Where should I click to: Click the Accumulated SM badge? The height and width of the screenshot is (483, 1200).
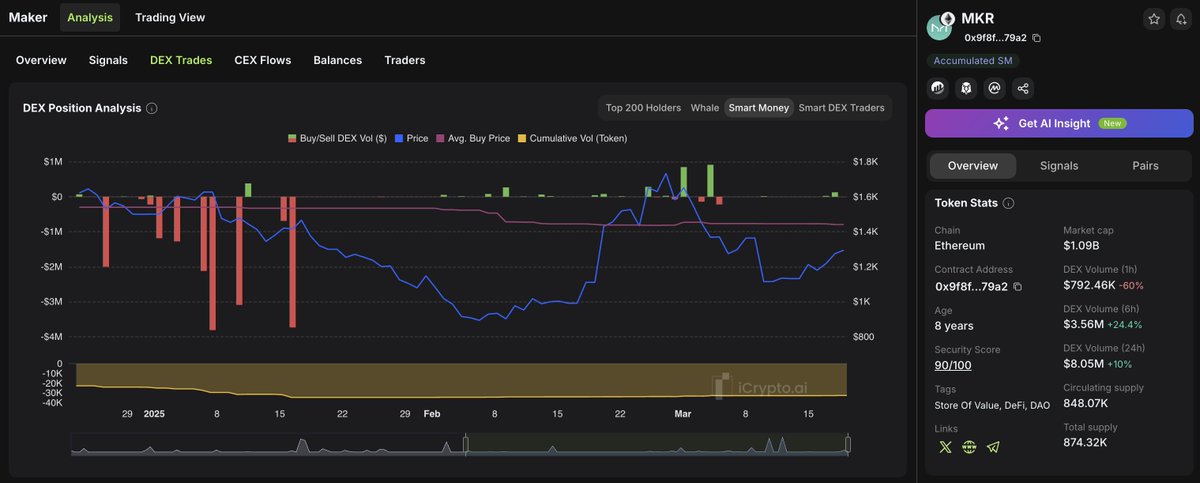point(973,61)
